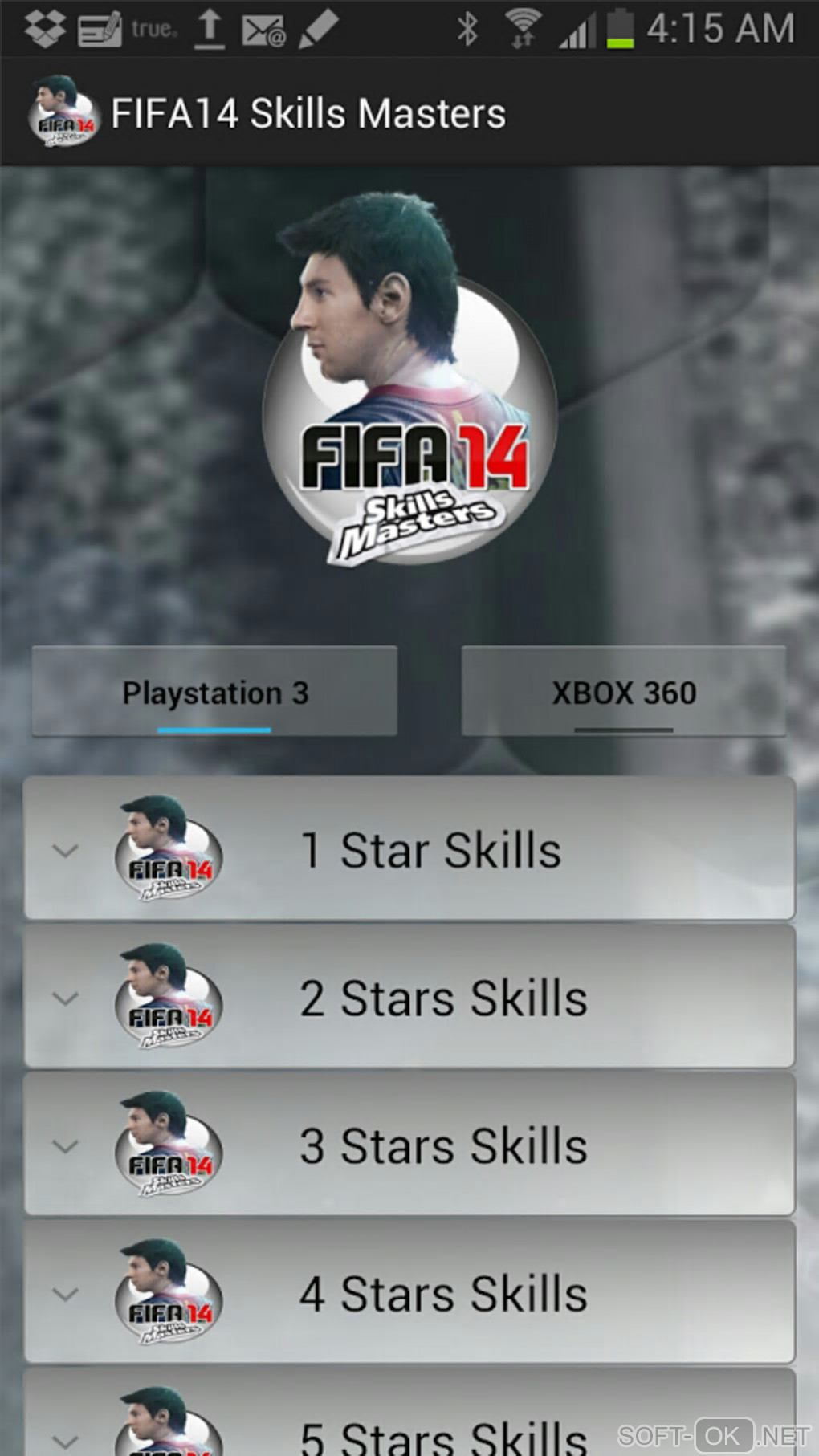This screenshot has height=1456, width=819.
Task: Open the note notification icon beside Dropbox
Action: click(x=100, y=29)
